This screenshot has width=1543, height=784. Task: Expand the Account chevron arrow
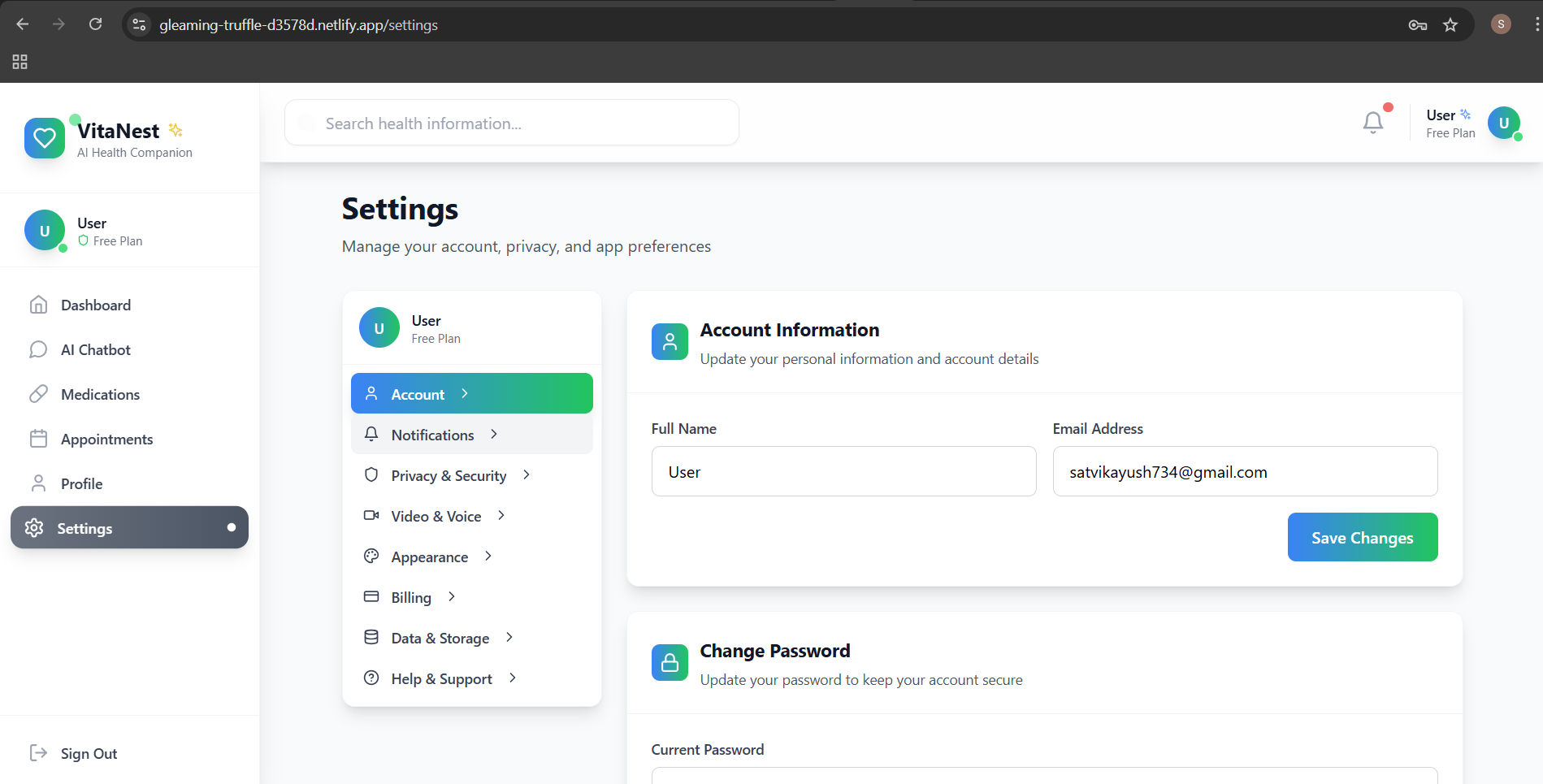[x=465, y=393]
